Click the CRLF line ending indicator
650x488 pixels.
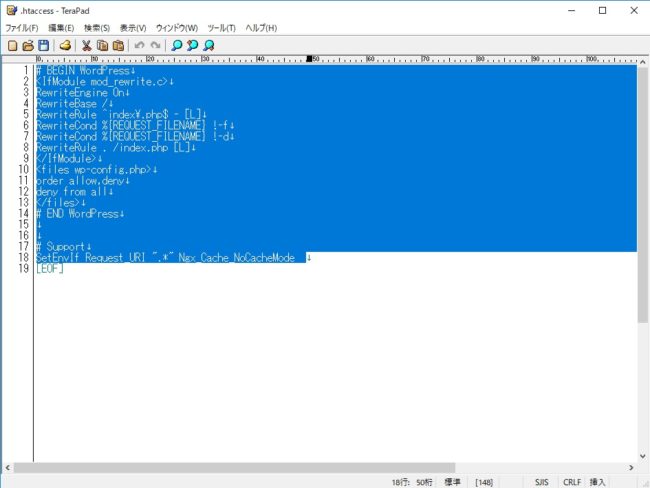click(572, 482)
